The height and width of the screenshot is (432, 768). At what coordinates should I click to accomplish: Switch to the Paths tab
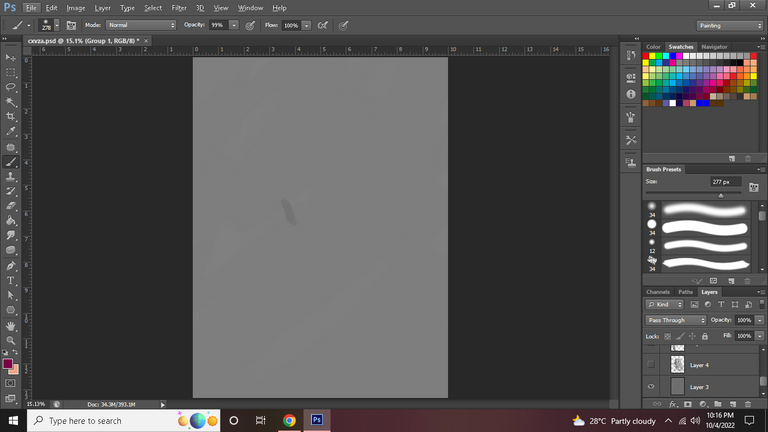click(685, 292)
